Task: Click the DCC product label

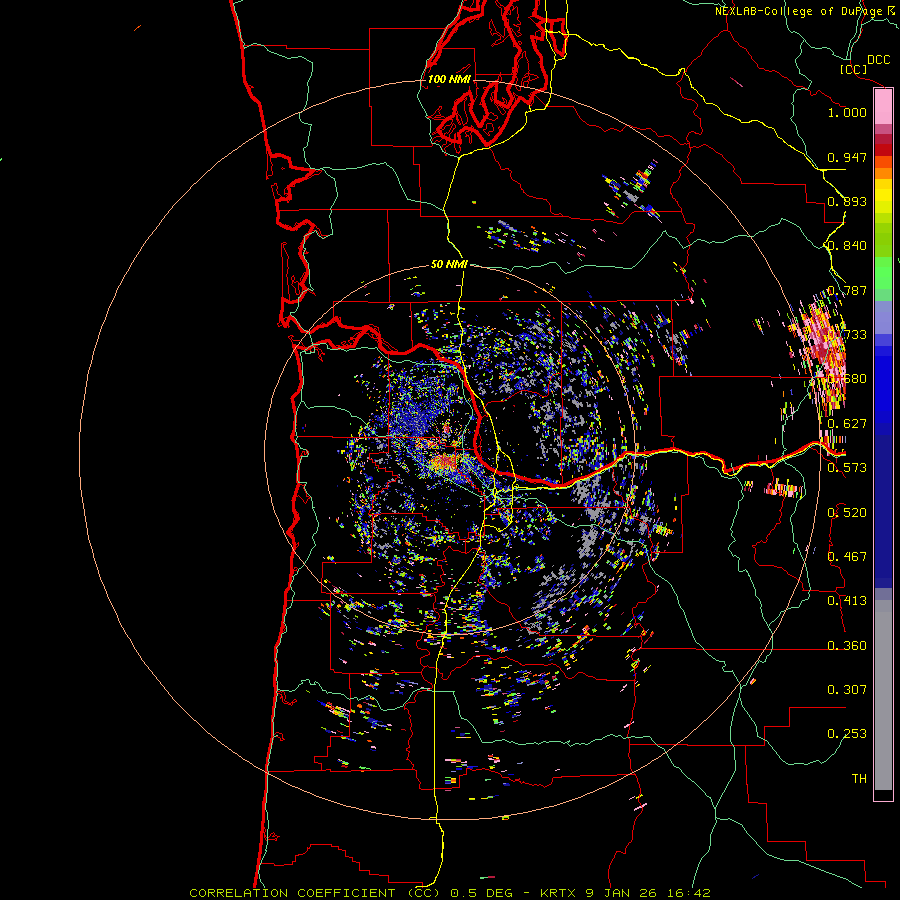Action: point(878,60)
